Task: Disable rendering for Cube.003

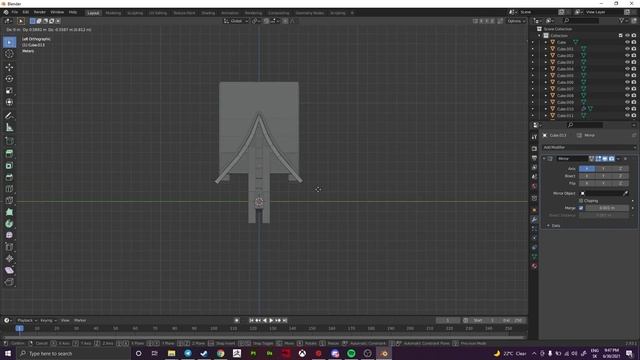Action: (634, 62)
